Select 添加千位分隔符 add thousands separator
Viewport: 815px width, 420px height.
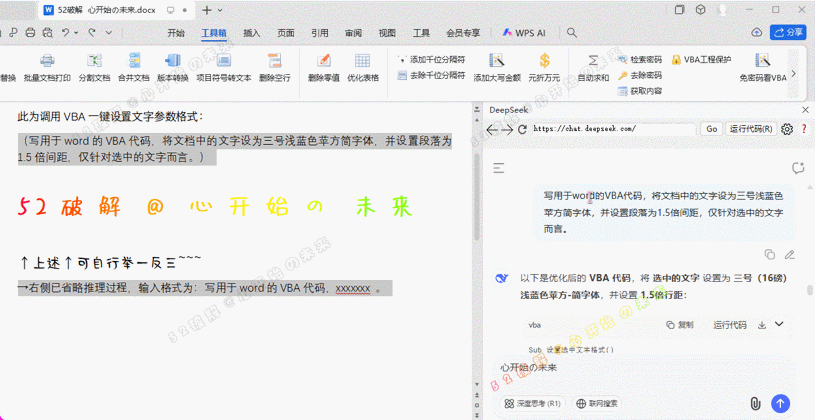click(x=431, y=60)
